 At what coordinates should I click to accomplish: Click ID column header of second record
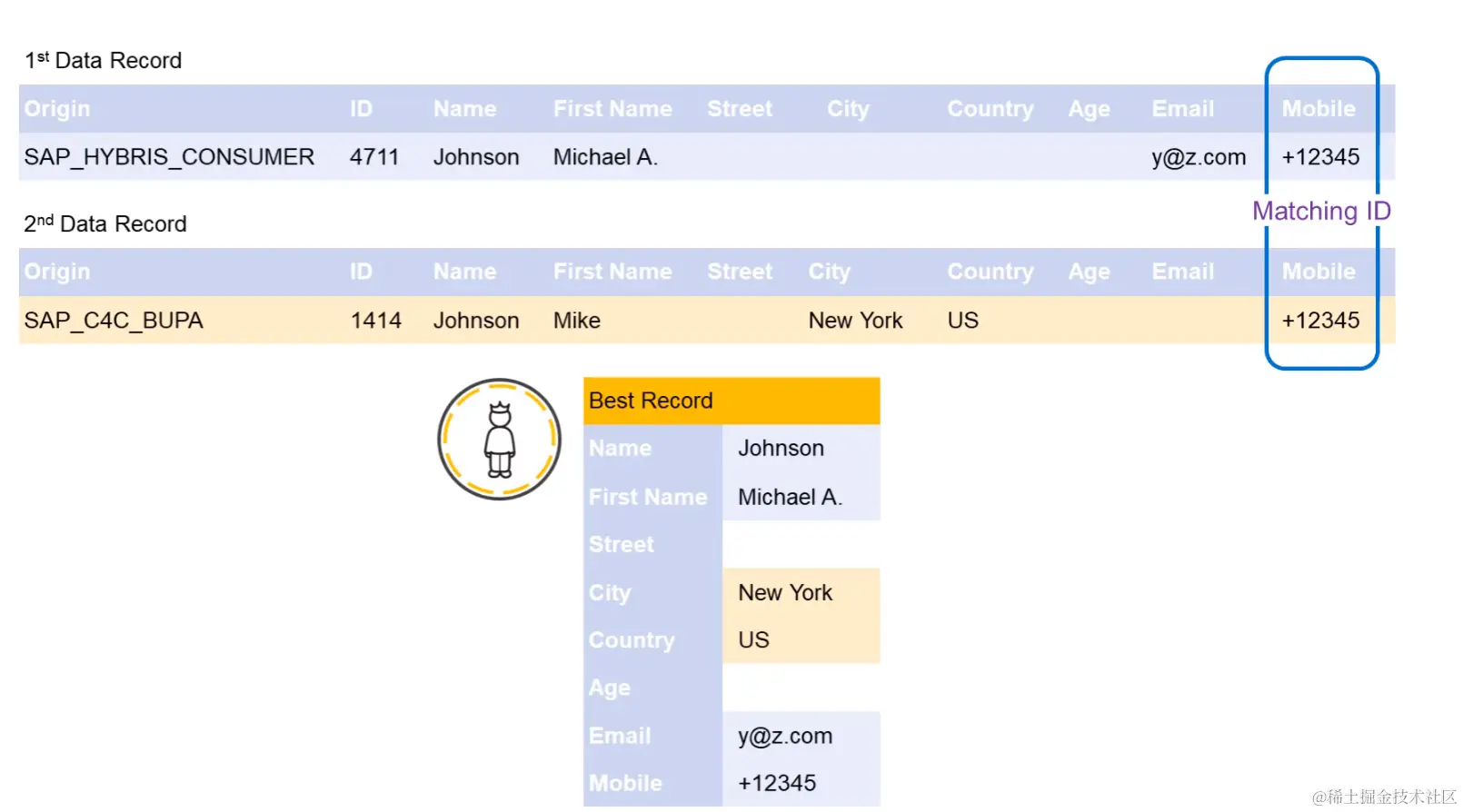click(361, 272)
